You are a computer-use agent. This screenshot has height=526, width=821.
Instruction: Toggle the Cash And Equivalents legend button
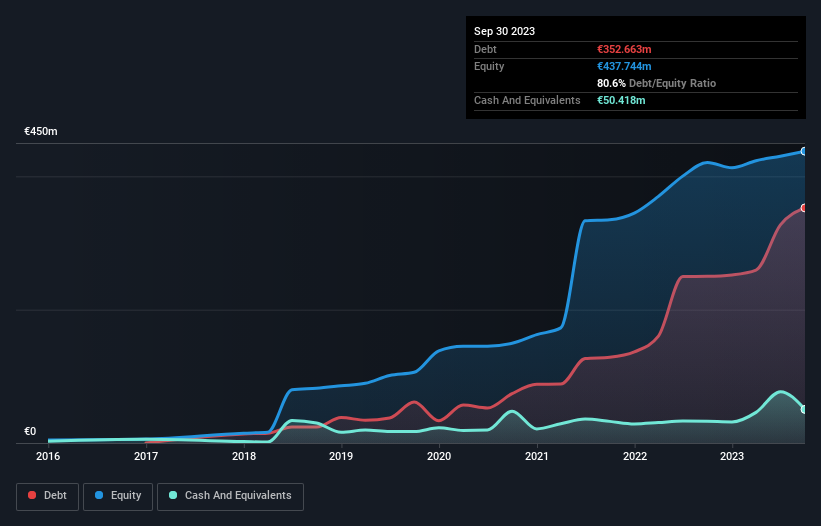[x=230, y=496]
